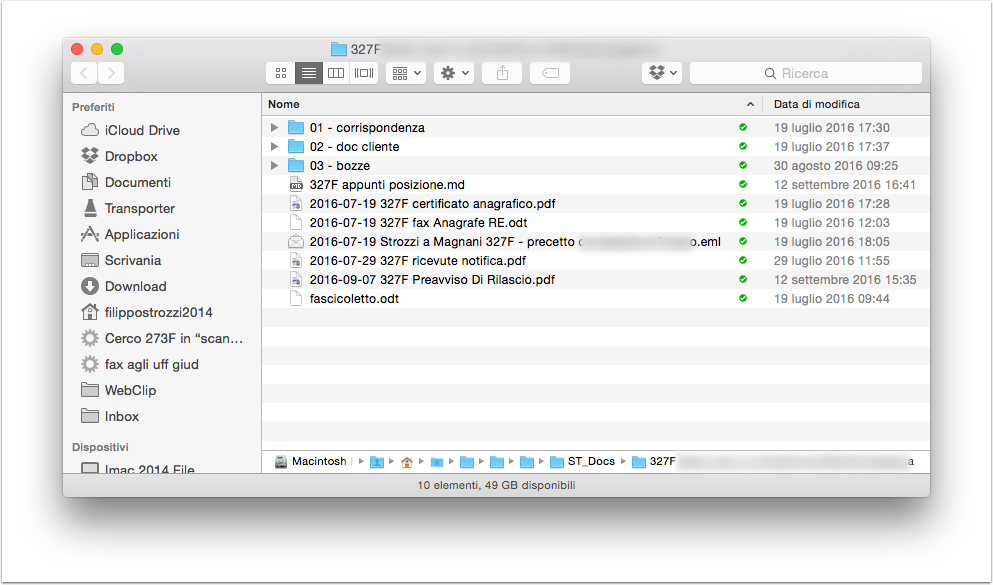Select the 02 - doc cliente folder row
Image resolution: width=993 pixels, height=585 pixels.
pos(596,146)
